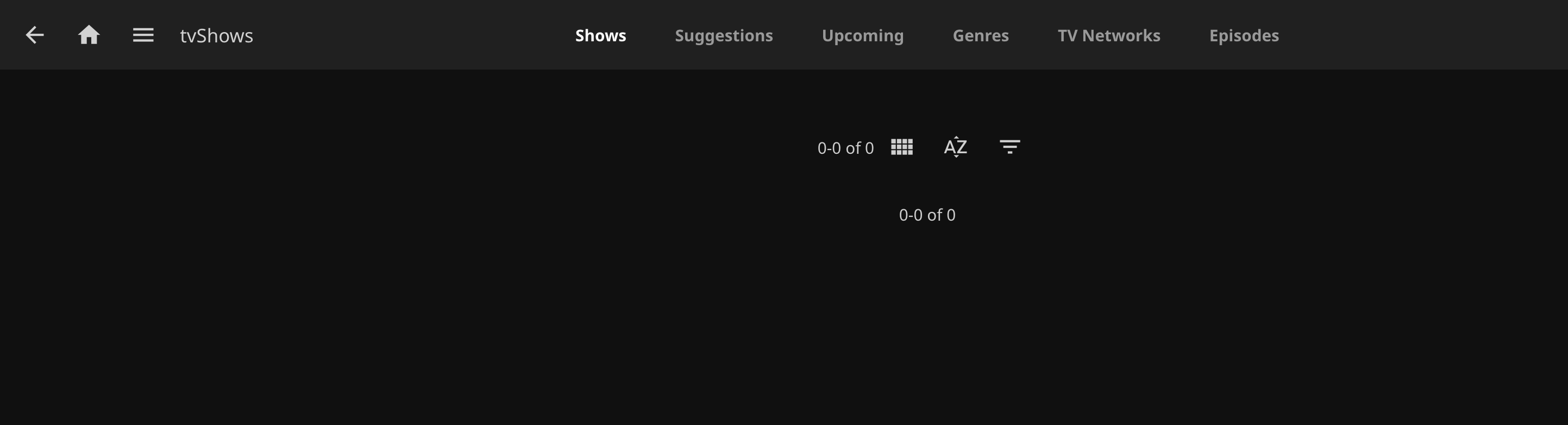Screen dimensions: 1568x425
Task: Toggle the side navigation drawer
Action: tap(143, 35)
